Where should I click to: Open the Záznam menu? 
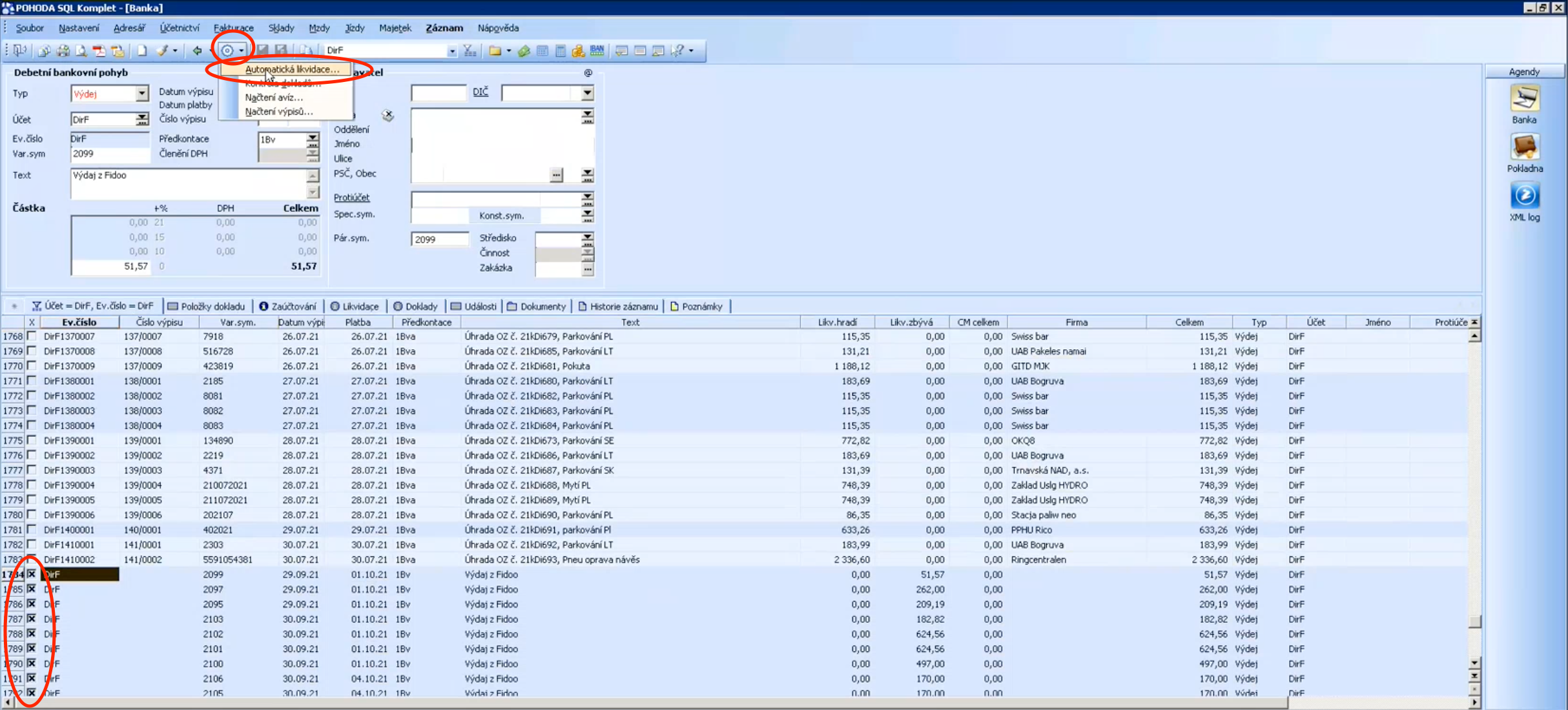444,28
